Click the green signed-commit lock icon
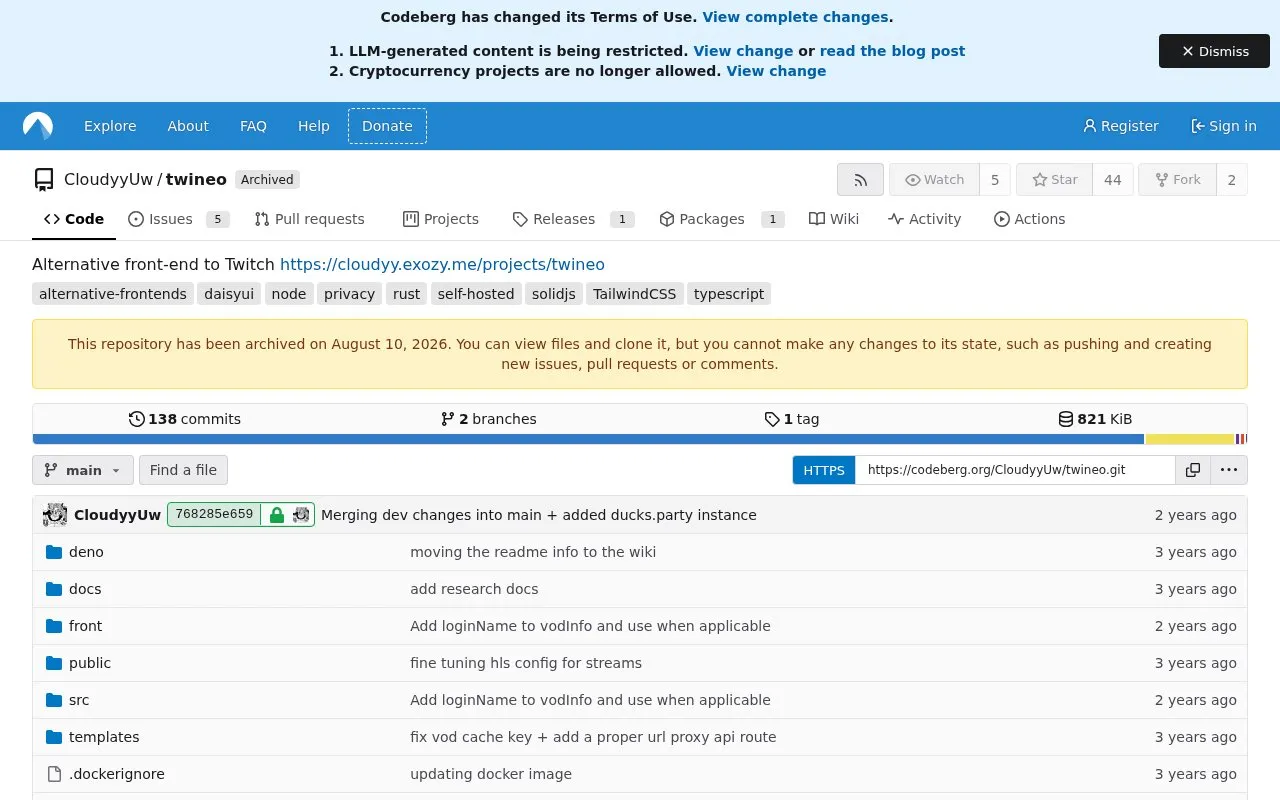 pos(276,515)
